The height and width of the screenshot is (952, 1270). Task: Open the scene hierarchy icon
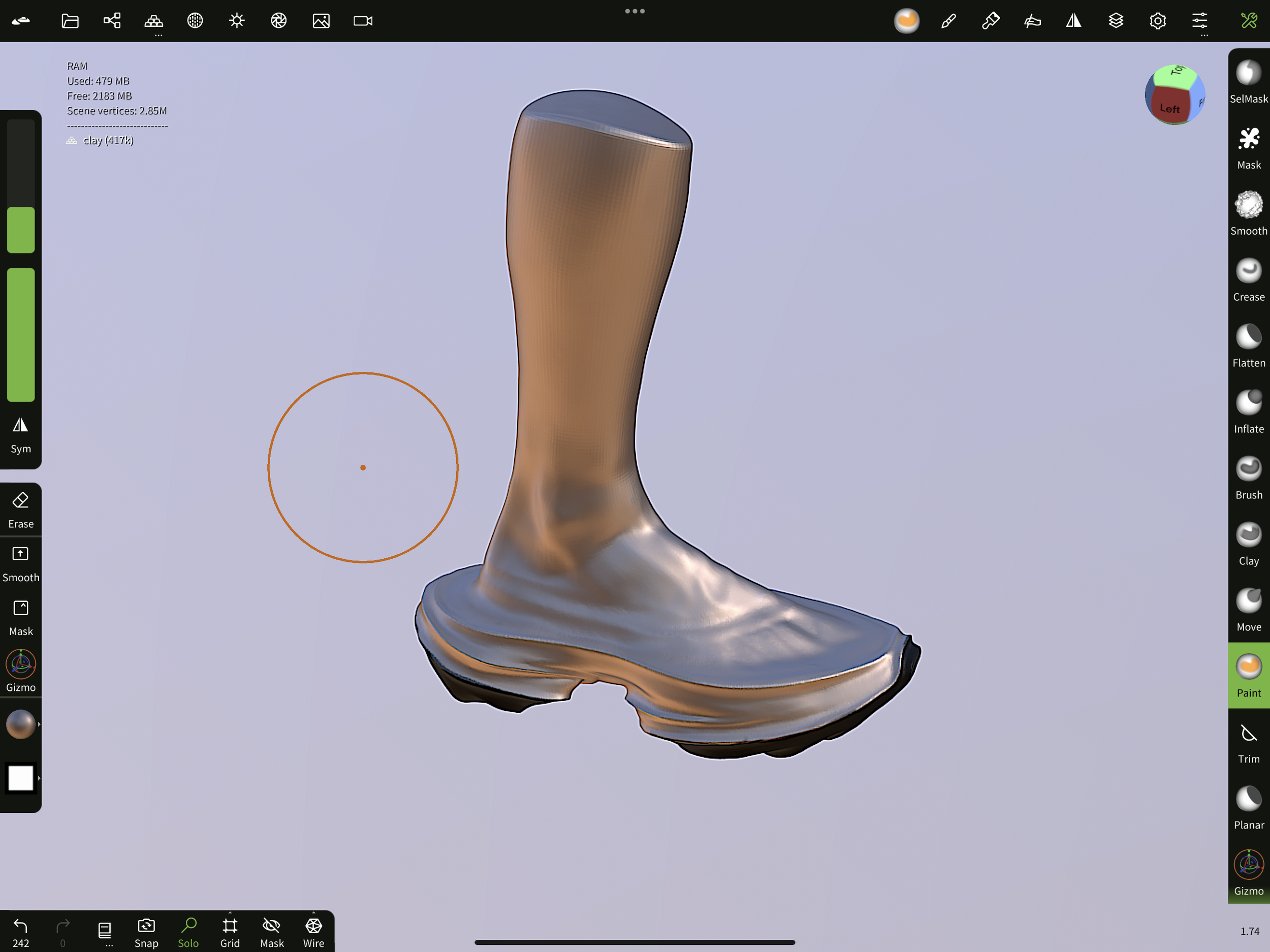(112, 21)
